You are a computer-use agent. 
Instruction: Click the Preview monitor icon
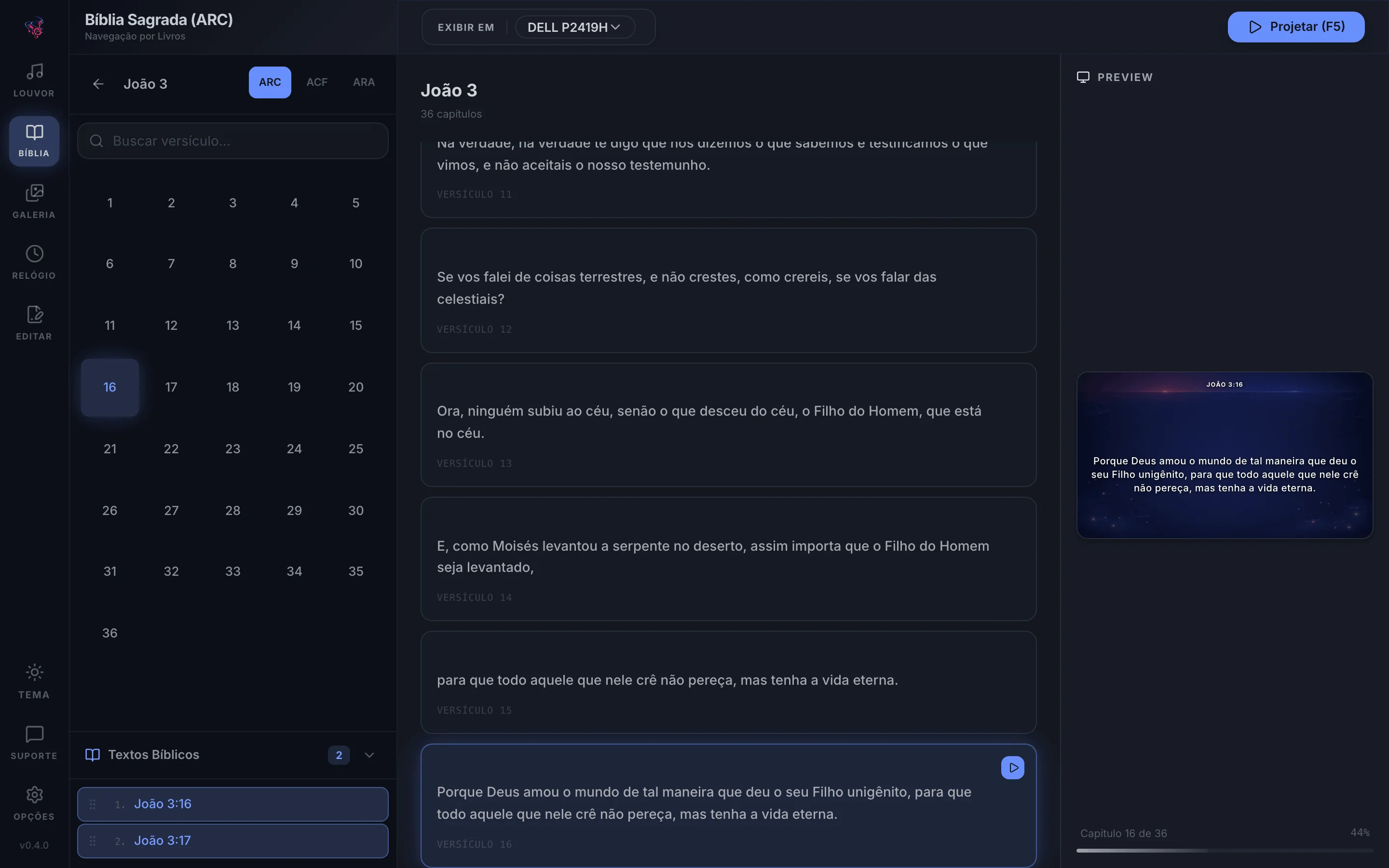click(x=1083, y=77)
